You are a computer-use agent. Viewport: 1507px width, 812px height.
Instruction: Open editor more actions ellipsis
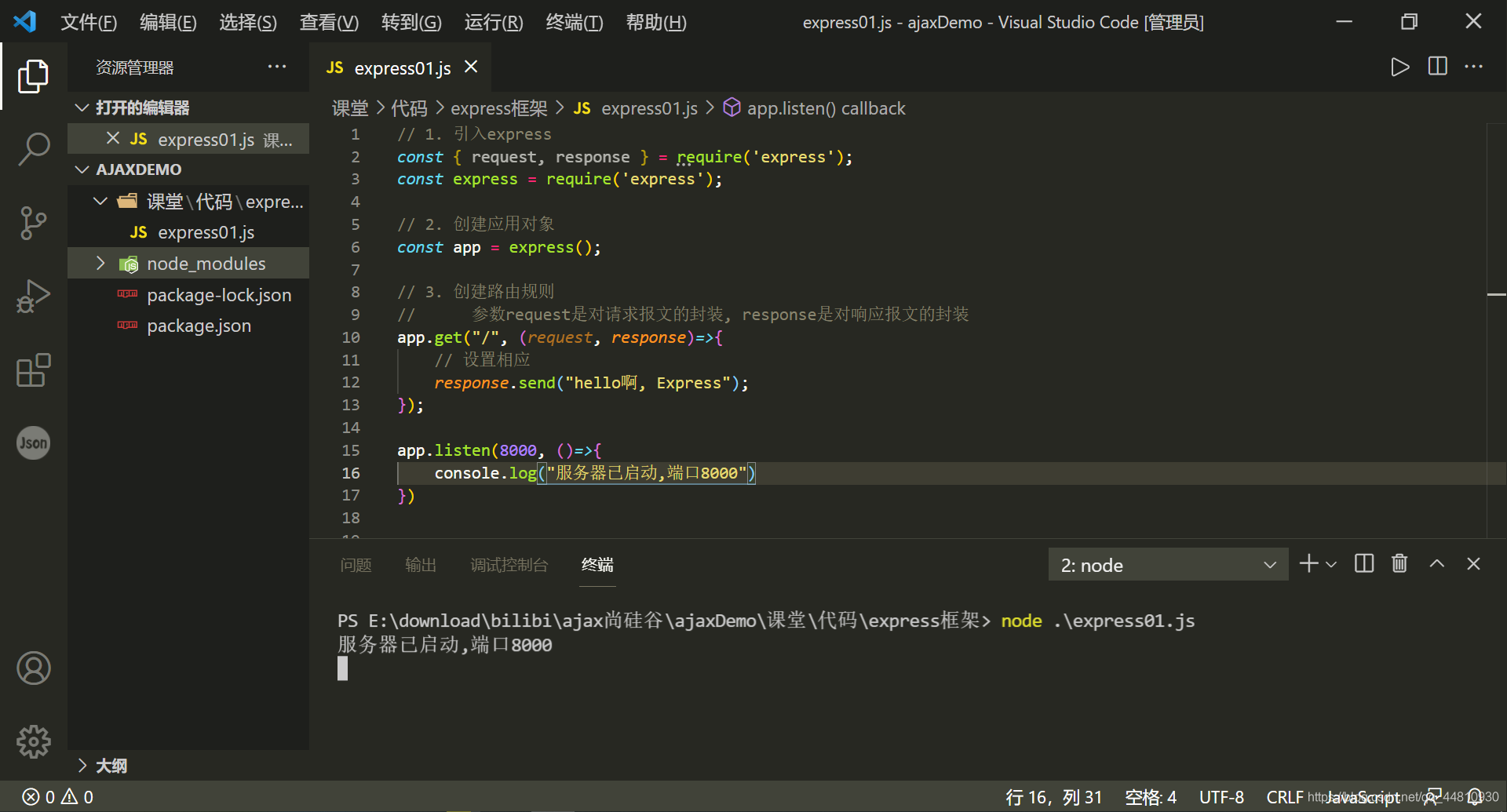coord(1473,67)
